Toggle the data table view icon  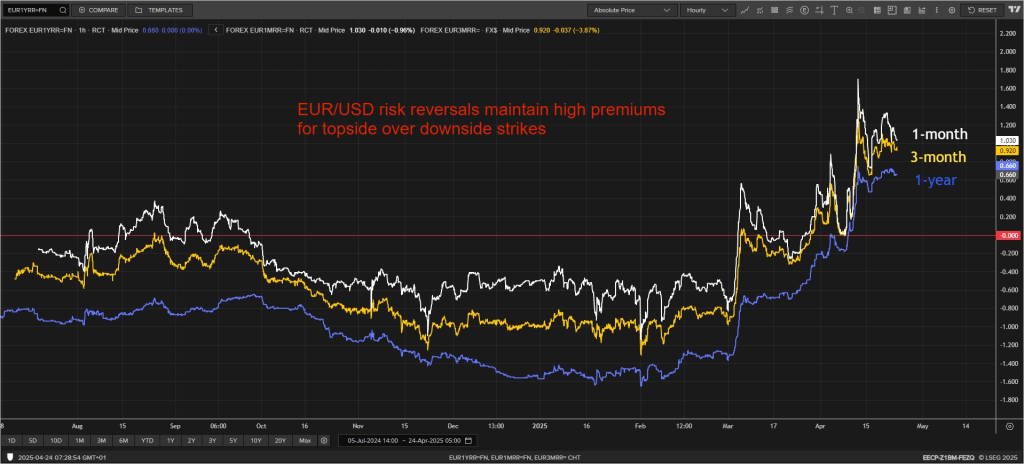point(875,9)
